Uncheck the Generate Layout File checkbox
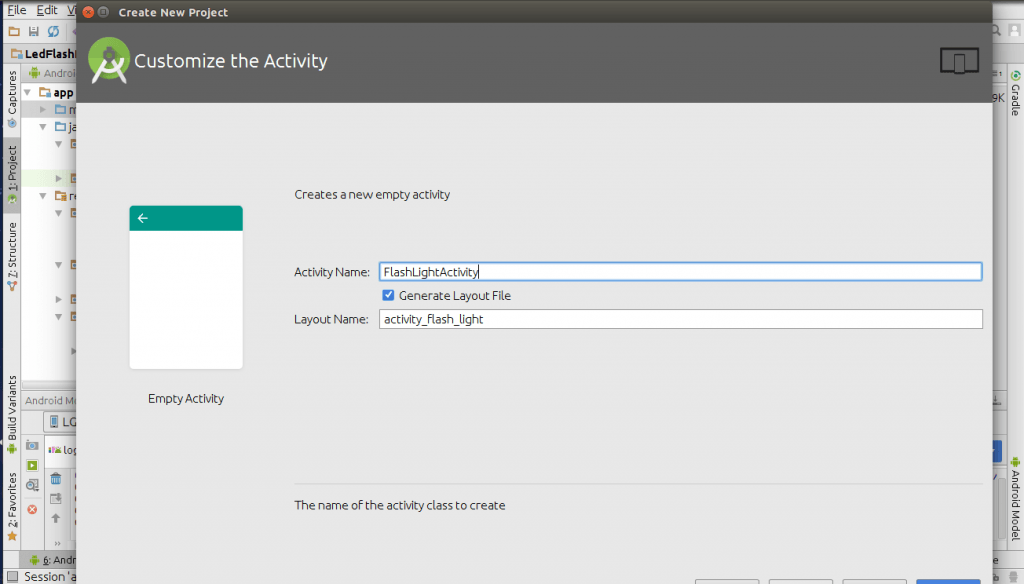1024x584 pixels. click(x=389, y=295)
